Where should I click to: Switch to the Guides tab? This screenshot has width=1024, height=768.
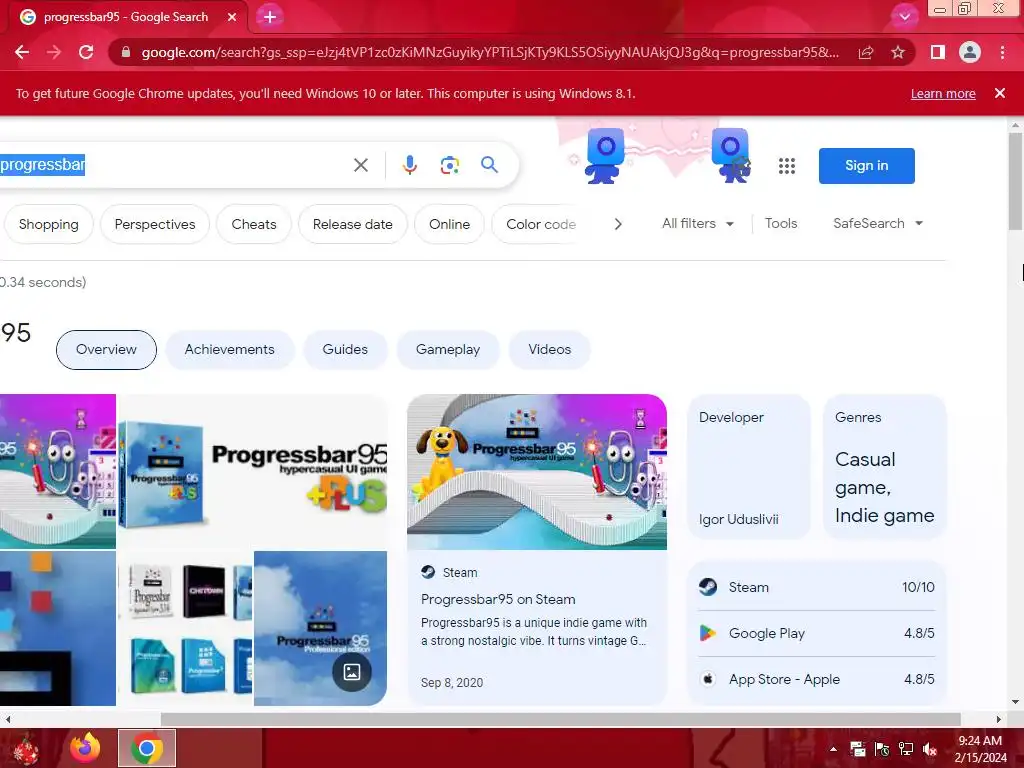pos(345,349)
